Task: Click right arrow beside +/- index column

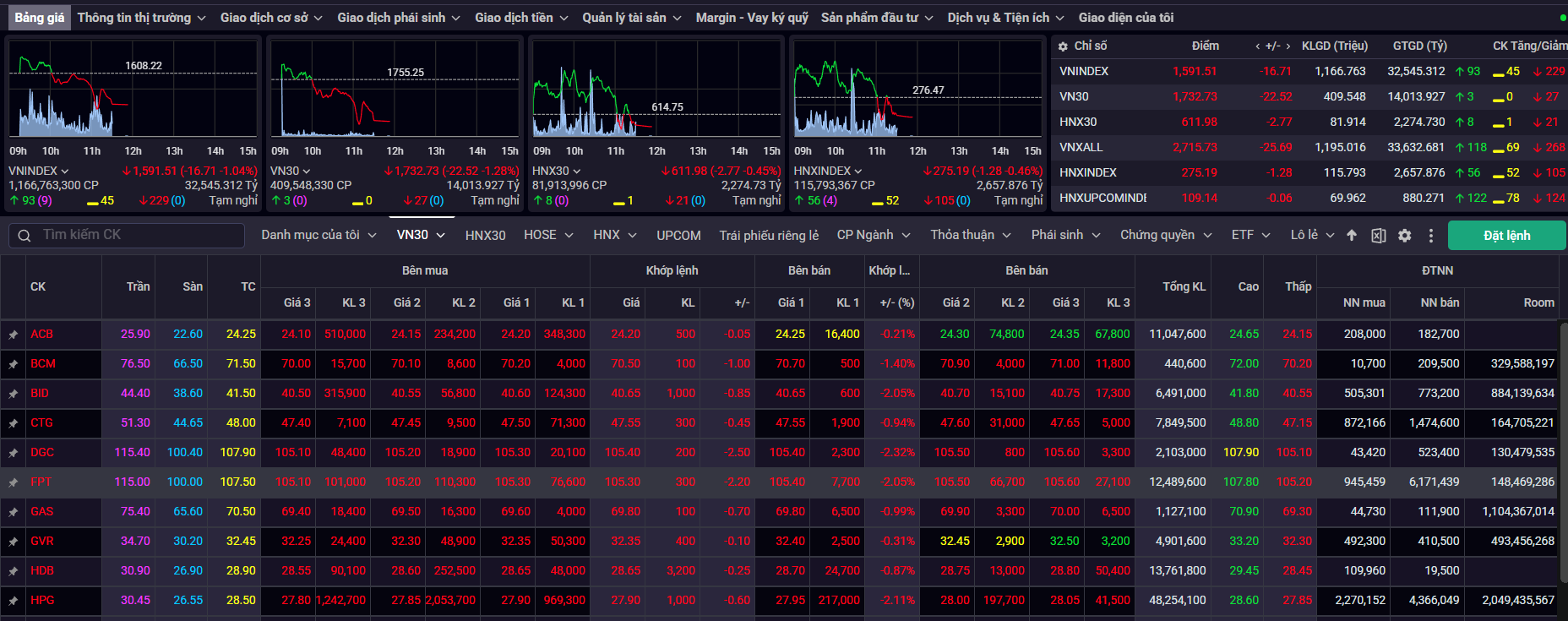Action: point(1288,46)
